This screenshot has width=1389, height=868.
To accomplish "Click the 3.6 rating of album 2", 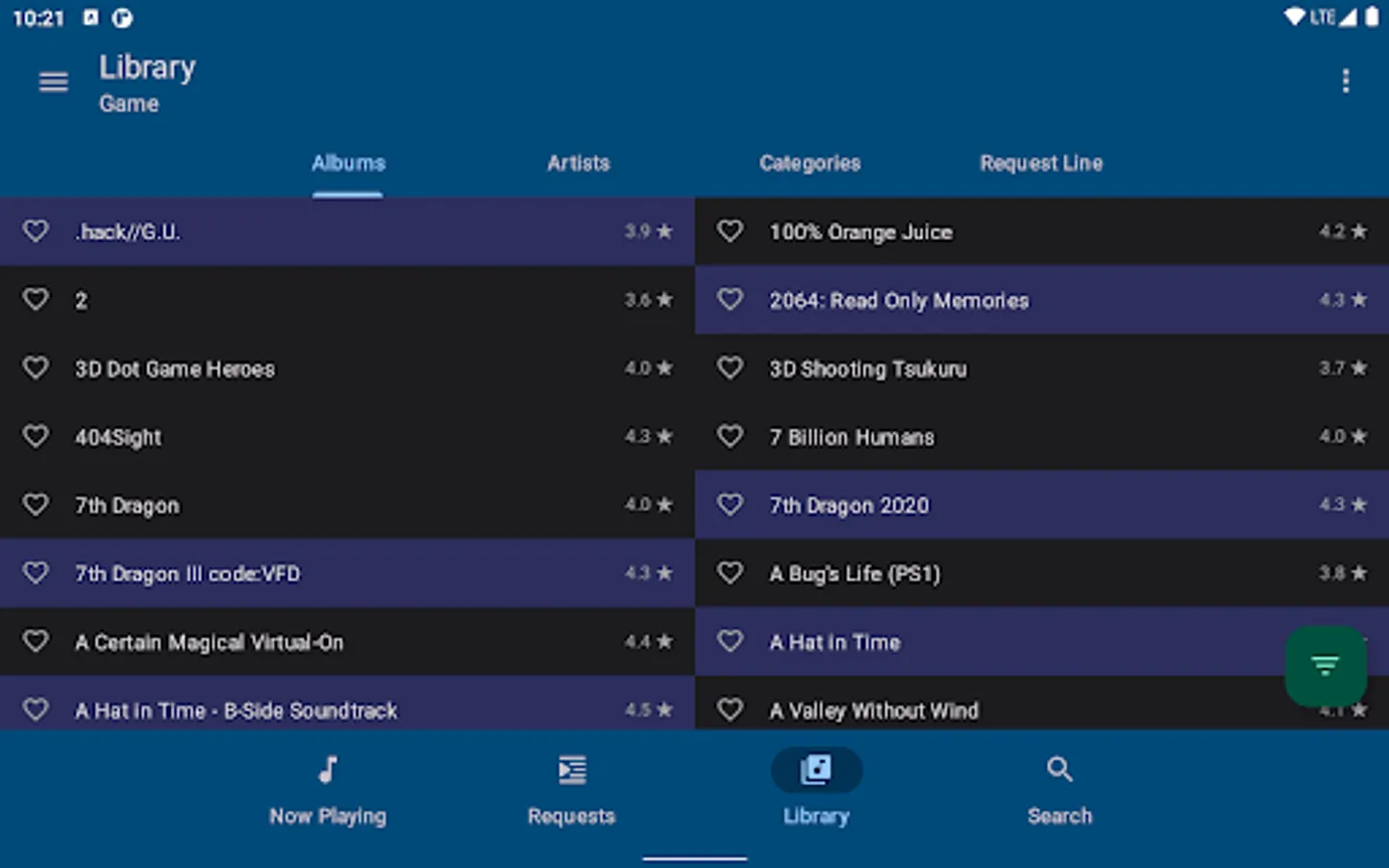I will click(x=648, y=300).
